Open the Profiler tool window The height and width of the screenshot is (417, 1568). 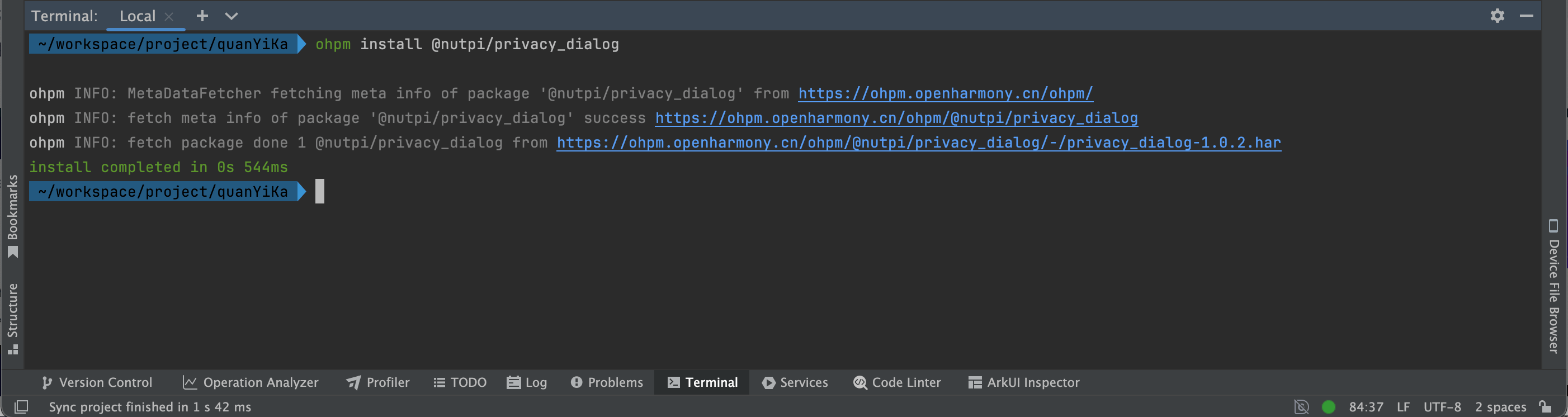[x=379, y=382]
